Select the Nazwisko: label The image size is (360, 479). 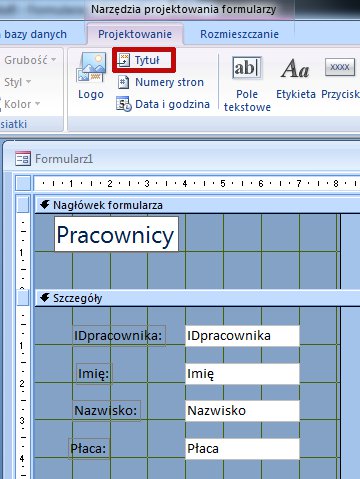pyautogui.click(x=106, y=410)
